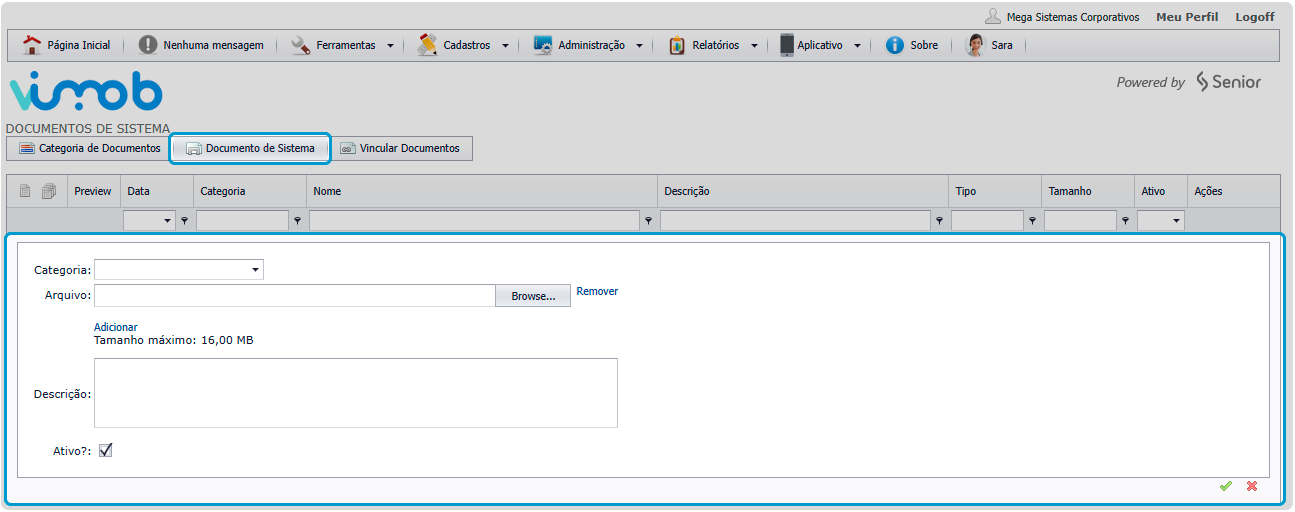Confirm form with green check icon
Viewport: 1295px width, 512px height.
point(1225,486)
